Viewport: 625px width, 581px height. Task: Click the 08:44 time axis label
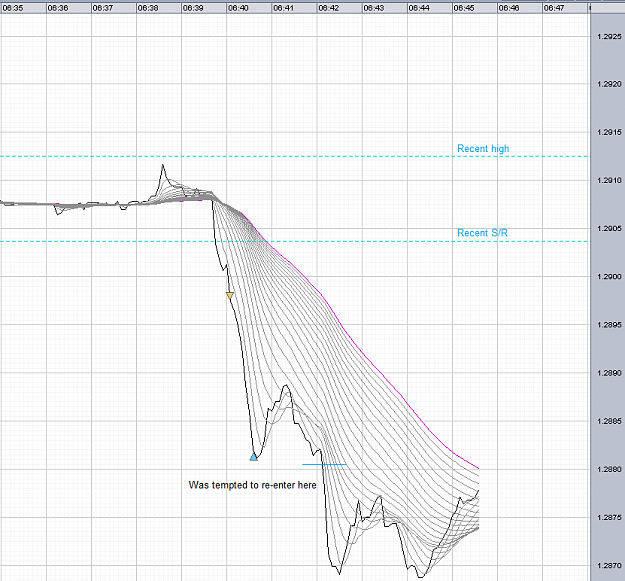point(419,8)
